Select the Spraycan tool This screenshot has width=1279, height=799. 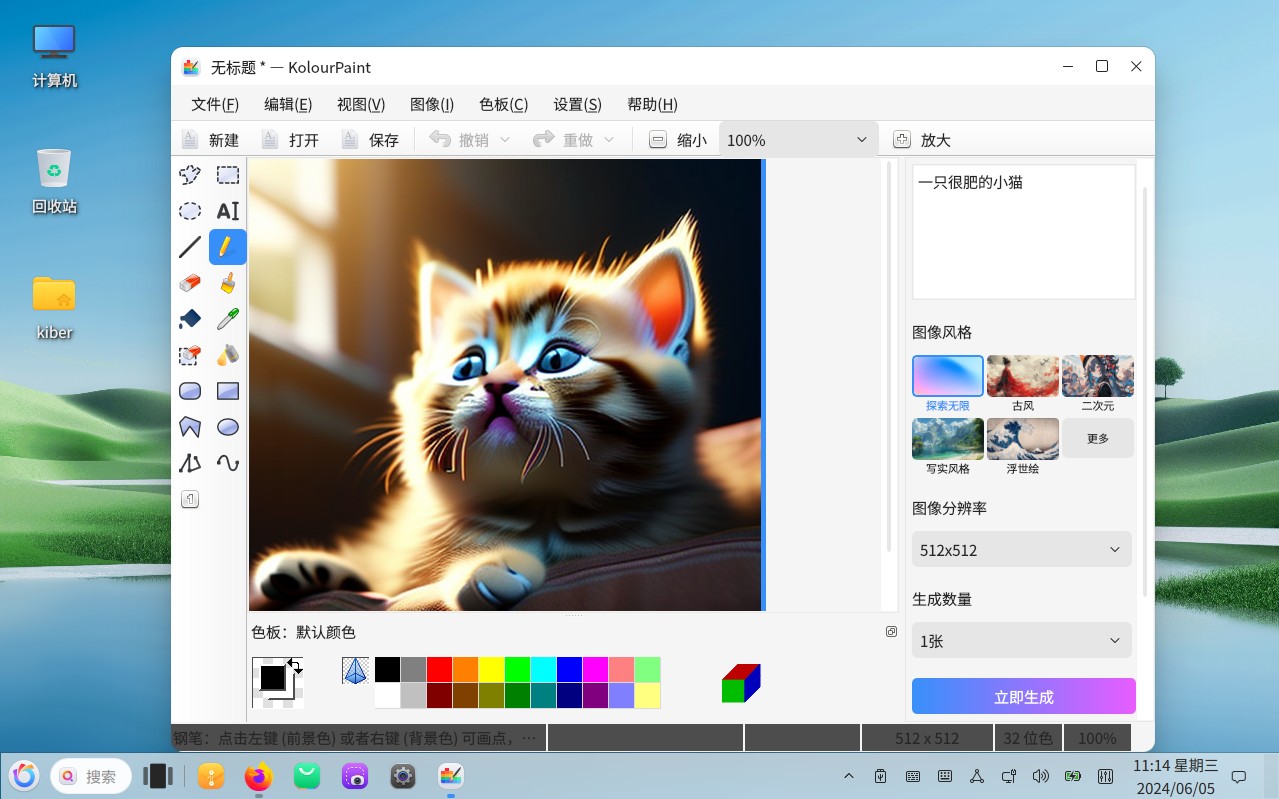(228, 355)
